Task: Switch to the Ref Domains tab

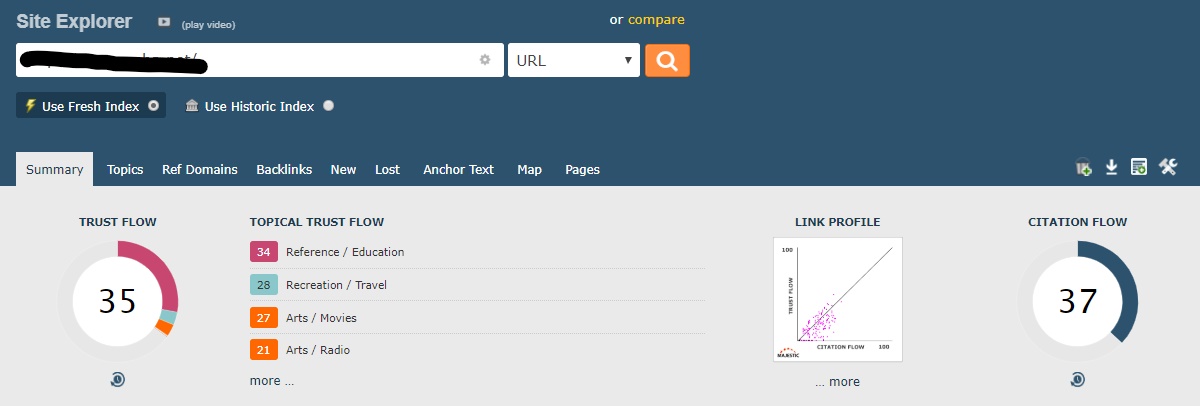Action: coord(200,169)
